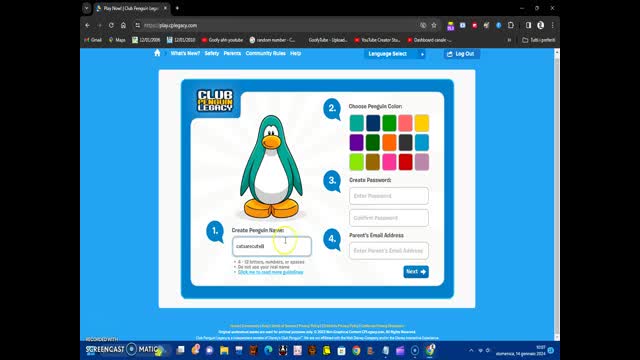Screen dimensions: 640x360
Task: Open File Explorer from the taskbar
Action: click(x=224, y=350)
